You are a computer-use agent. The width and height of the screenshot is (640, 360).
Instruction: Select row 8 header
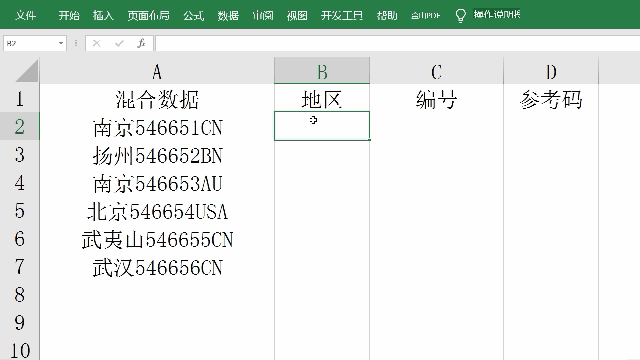(20, 295)
